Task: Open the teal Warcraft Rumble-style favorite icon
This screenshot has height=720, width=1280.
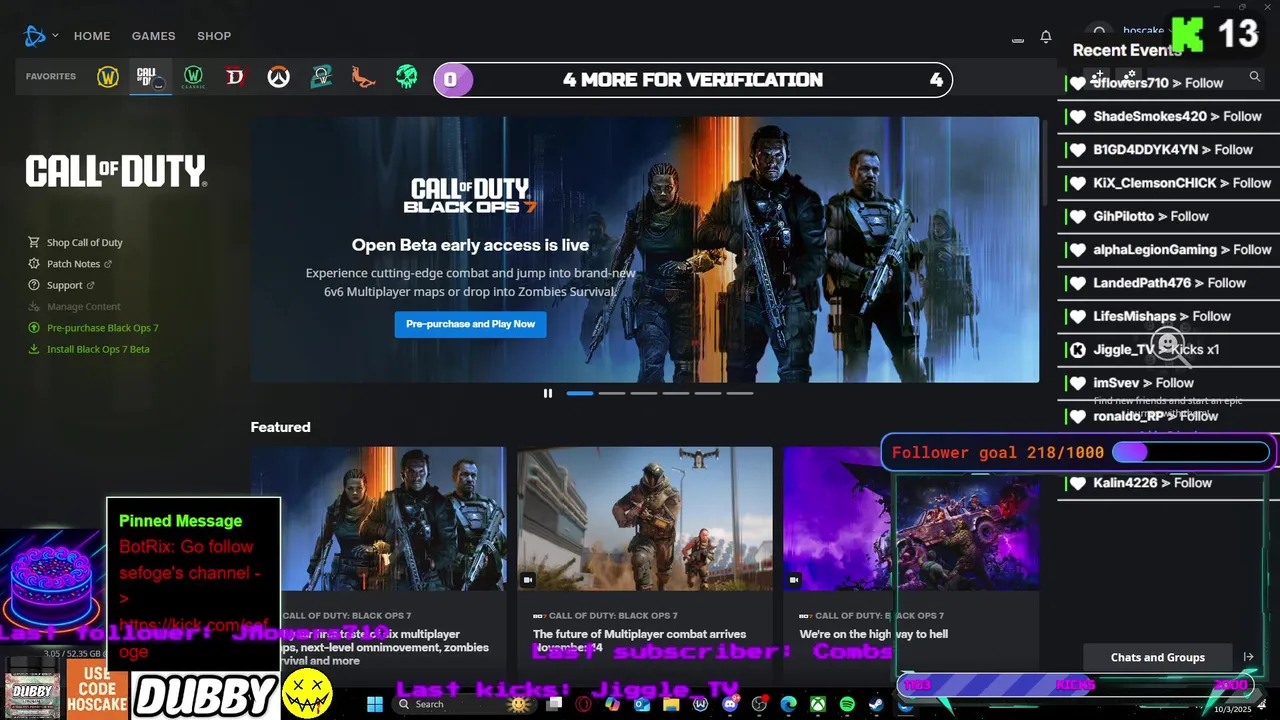Action: pyautogui.click(x=320, y=77)
